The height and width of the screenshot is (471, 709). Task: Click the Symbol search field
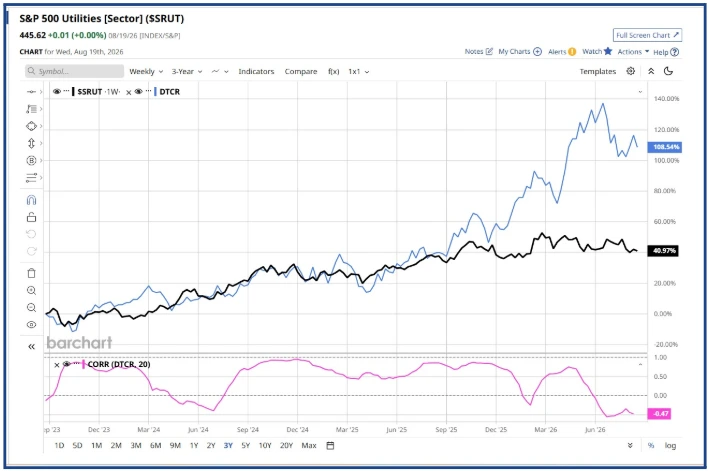(x=75, y=71)
